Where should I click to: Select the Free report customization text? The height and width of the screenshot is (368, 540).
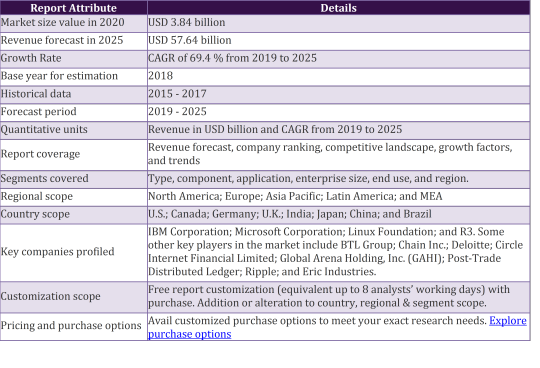[x=329, y=296]
